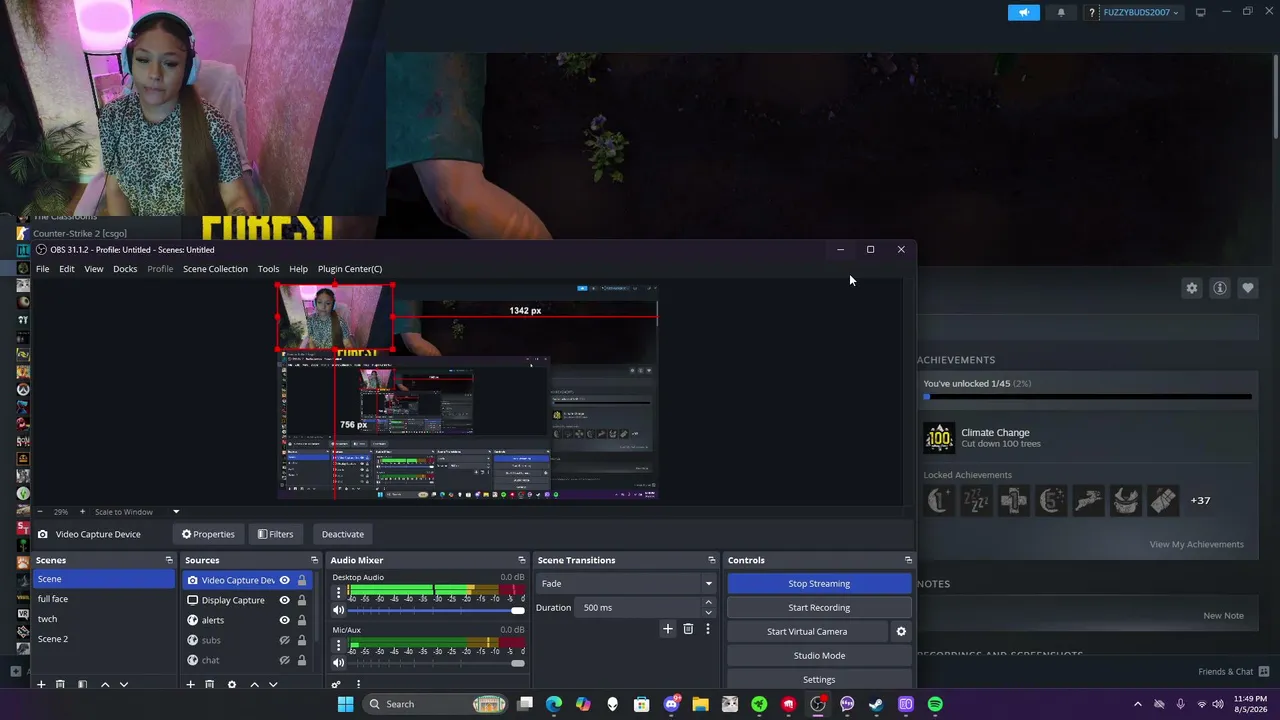1280x720 pixels.
Task: Mute Mic/Aux speaker icon
Action: pos(339,662)
